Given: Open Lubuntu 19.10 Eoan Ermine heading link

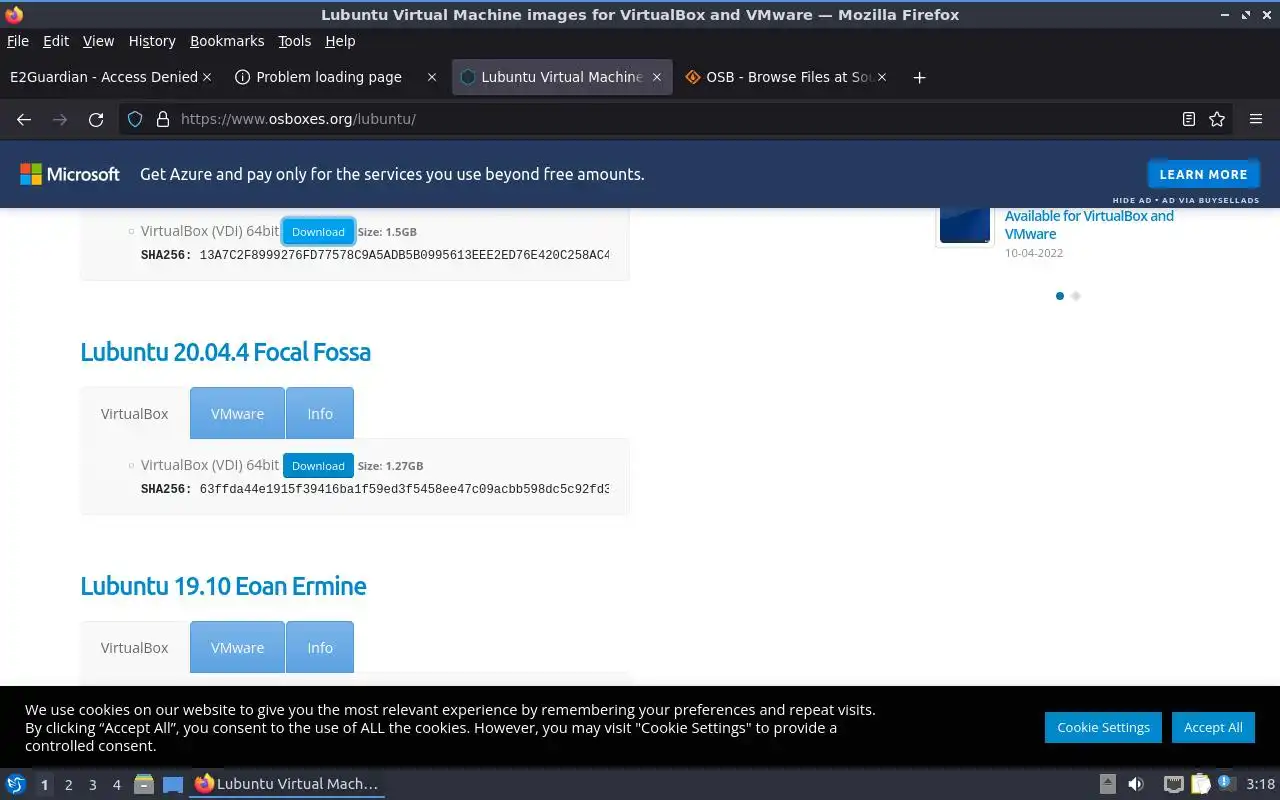Looking at the screenshot, I should coord(223,586).
